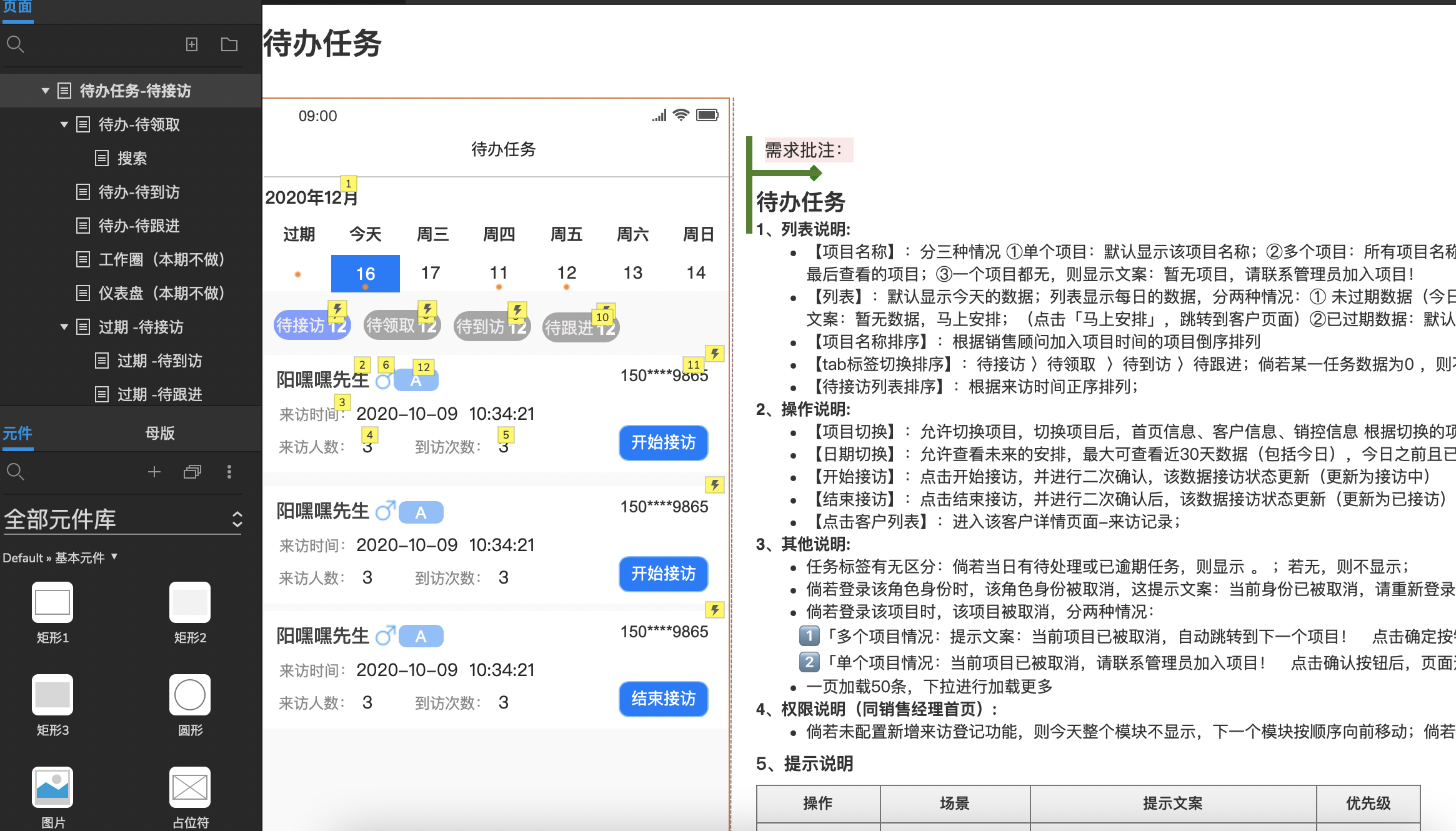Collapse the 待办任务-待接访 page tree node

[45, 91]
